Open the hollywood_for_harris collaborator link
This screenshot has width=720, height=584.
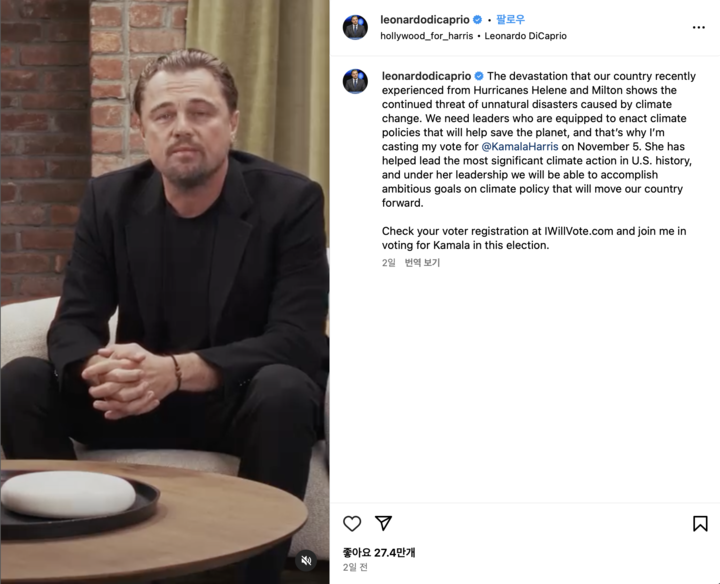coord(427,36)
